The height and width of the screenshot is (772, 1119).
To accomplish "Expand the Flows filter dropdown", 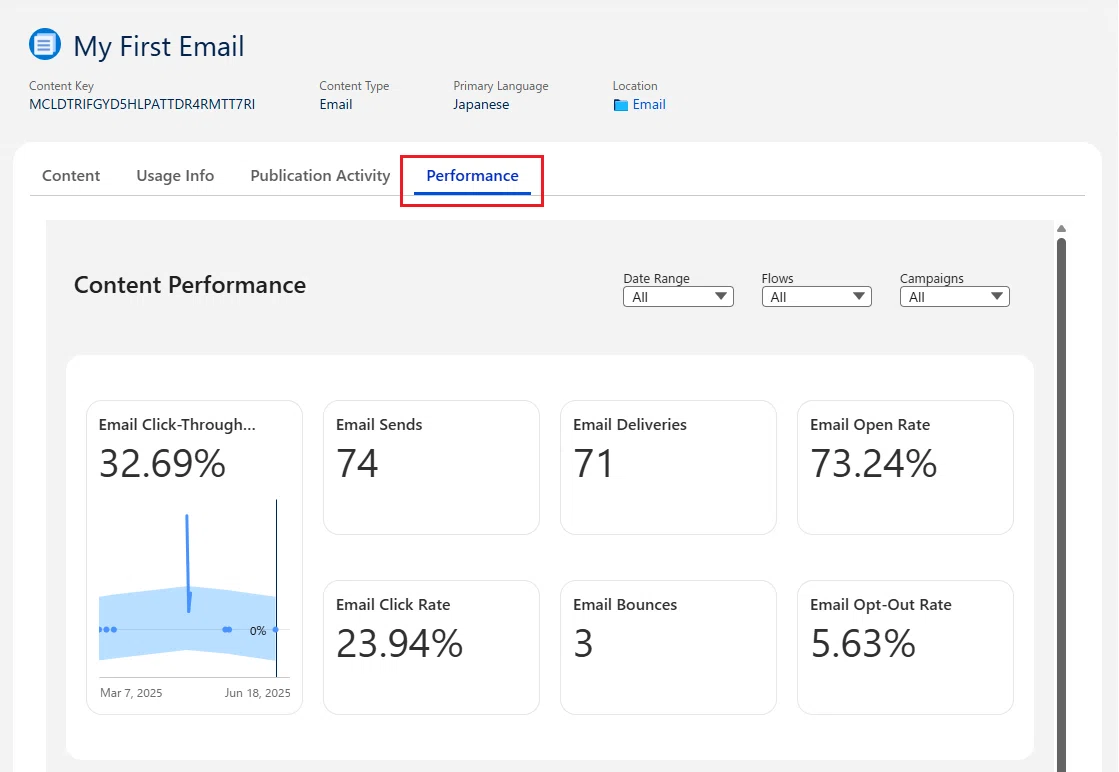I will click(816, 297).
